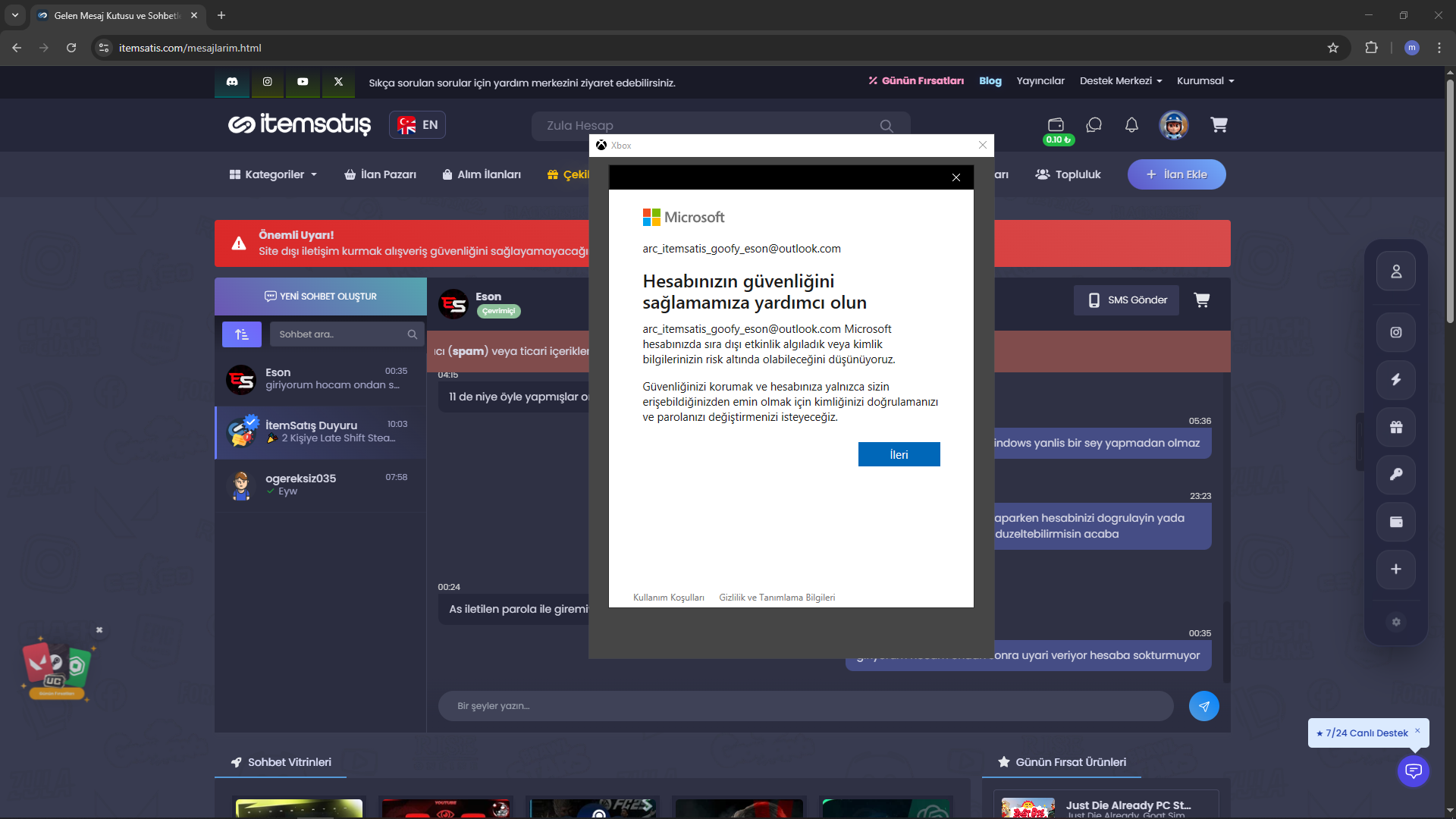Click the itemsatış logo
This screenshot has height=819, width=1456.
(x=300, y=124)
